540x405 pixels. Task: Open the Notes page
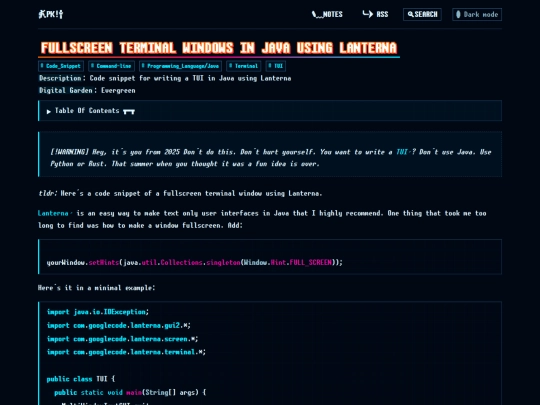[x=327, y=14]
